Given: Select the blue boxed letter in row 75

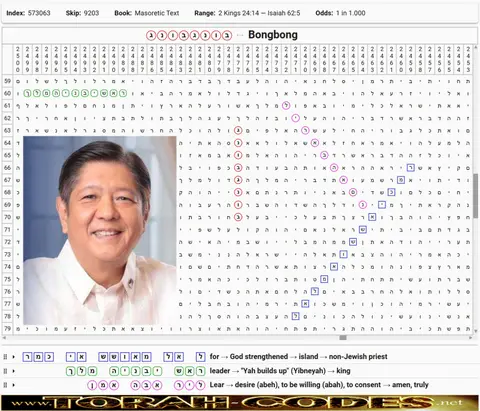Looking at the screenshot, I should (x=324, y=279).
